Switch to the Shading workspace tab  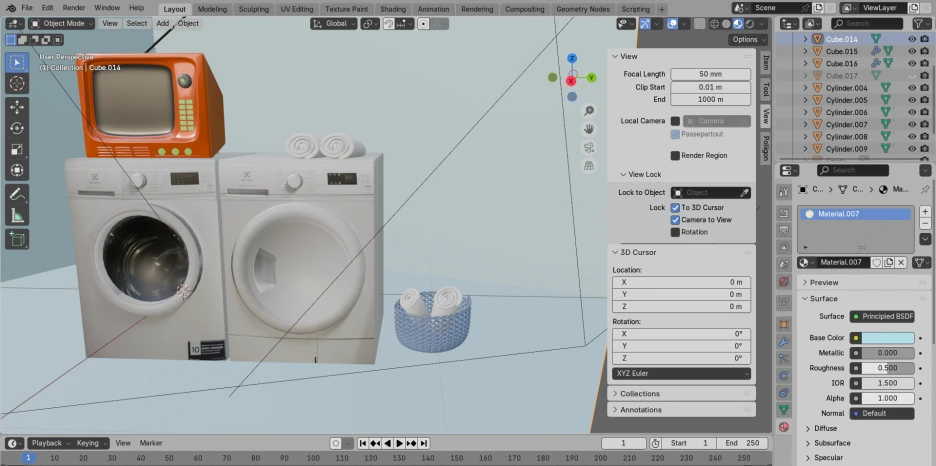(x=393, y=9)
